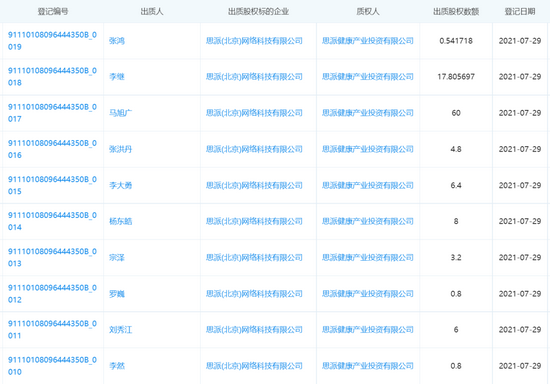Open registration number ending _0019
This screenshot has width=550, height=384.
(52, 41)
